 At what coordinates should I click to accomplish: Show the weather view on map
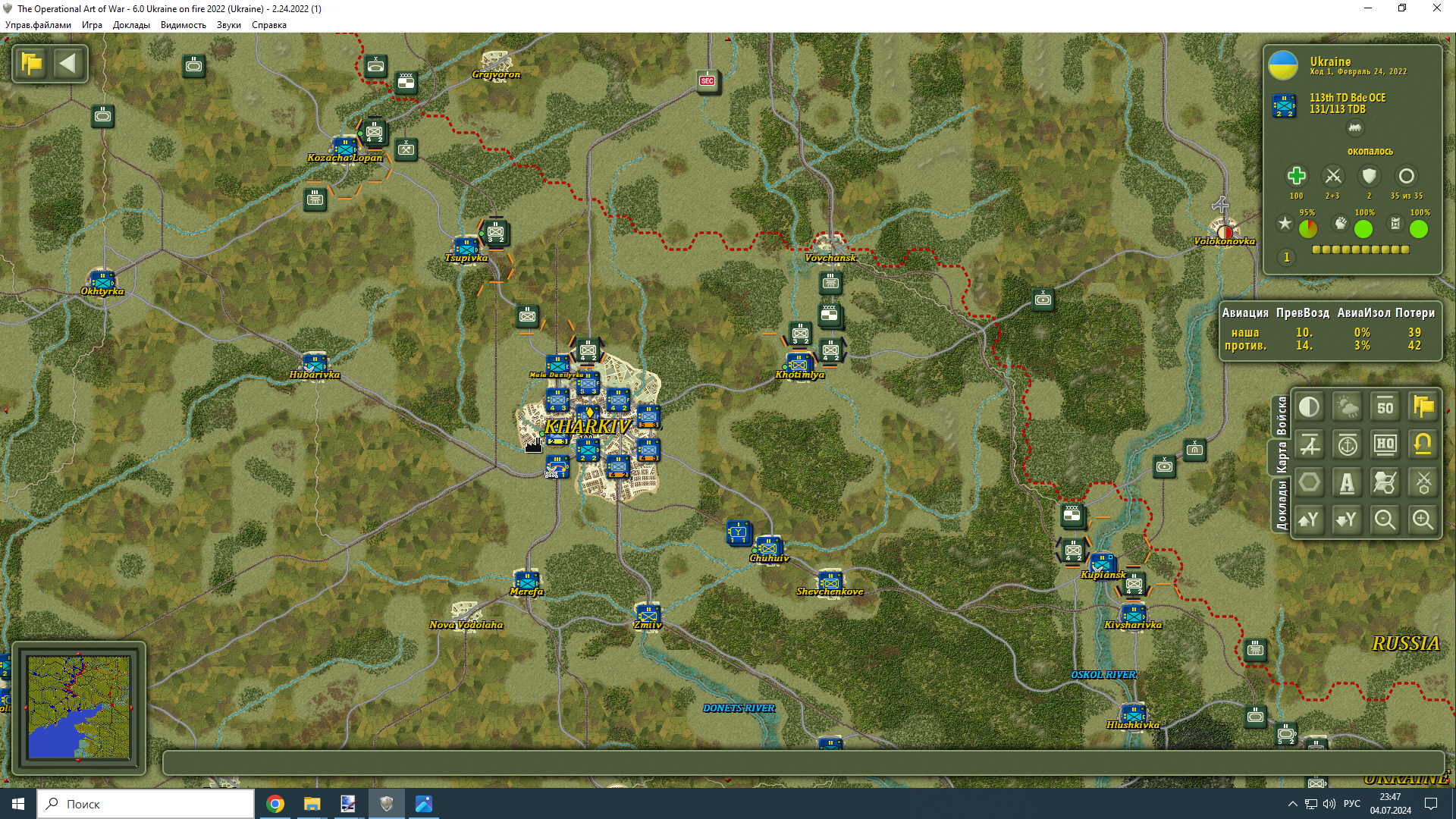(x=1348, y=407)
